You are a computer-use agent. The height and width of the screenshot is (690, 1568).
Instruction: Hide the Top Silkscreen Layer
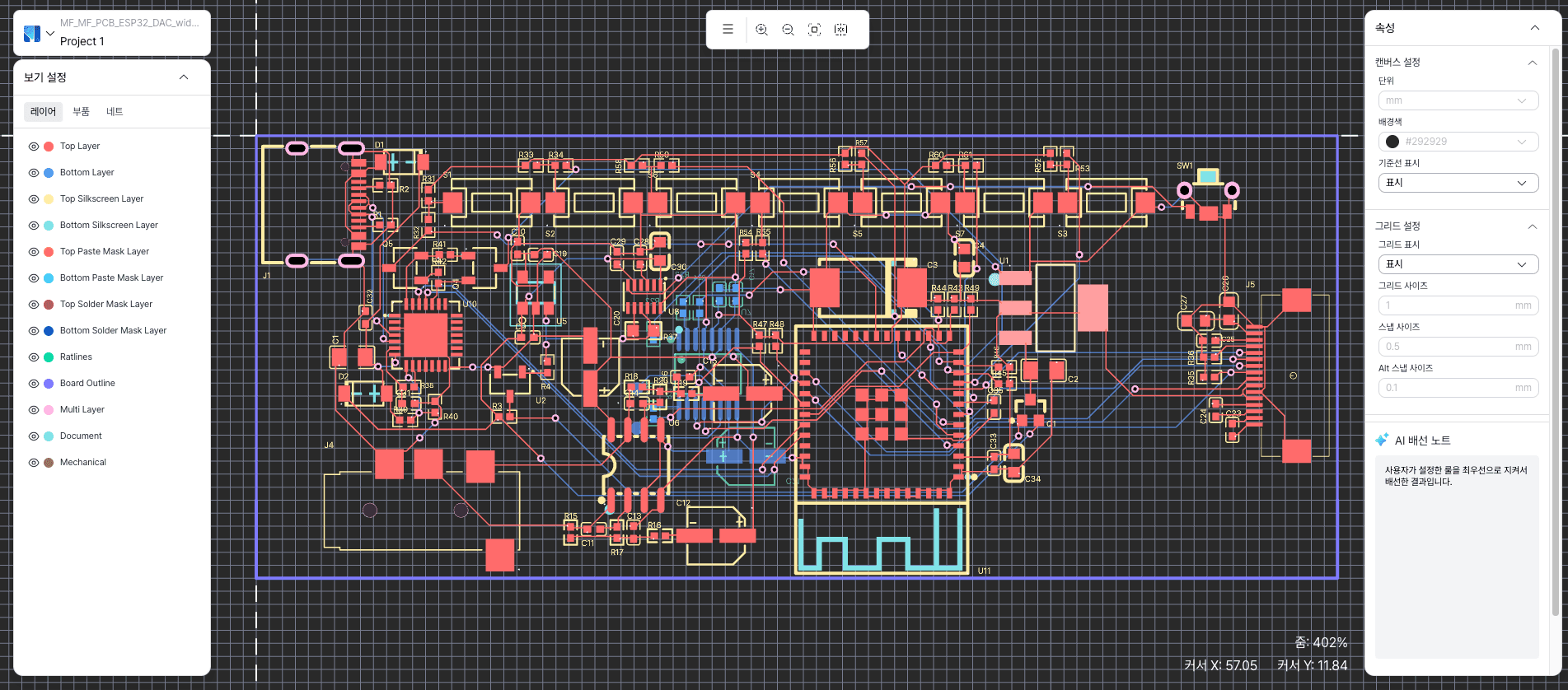[x=34, y=199]
